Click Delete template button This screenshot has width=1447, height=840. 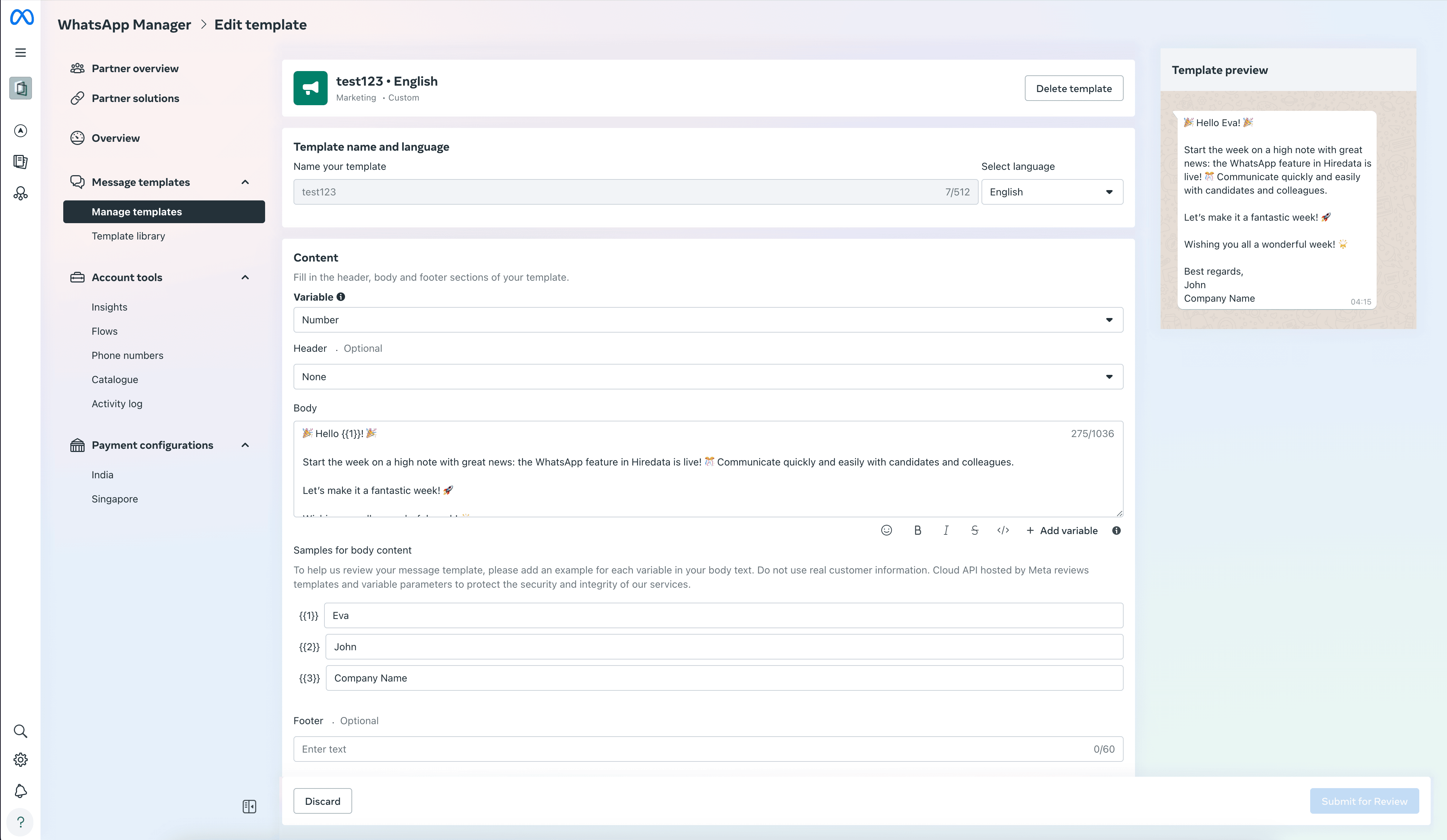coord(1074,88)
